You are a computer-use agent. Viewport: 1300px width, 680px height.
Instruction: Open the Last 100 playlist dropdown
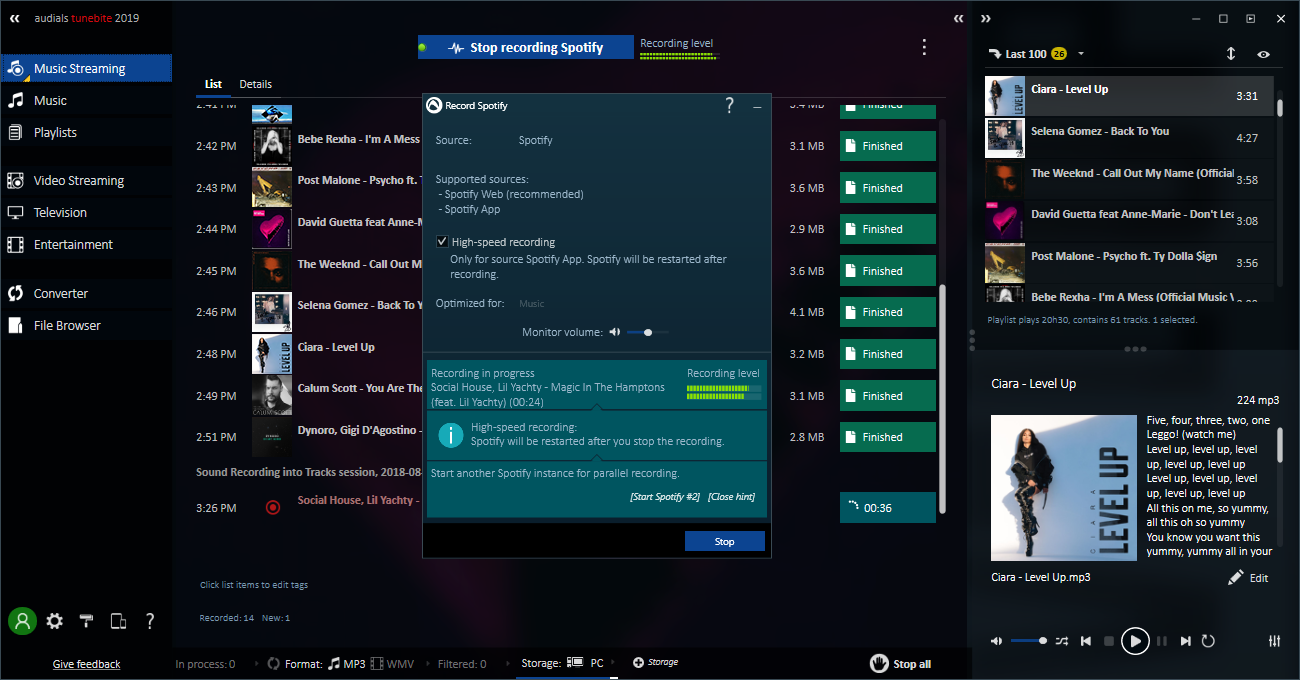[x=1081, y=54]
